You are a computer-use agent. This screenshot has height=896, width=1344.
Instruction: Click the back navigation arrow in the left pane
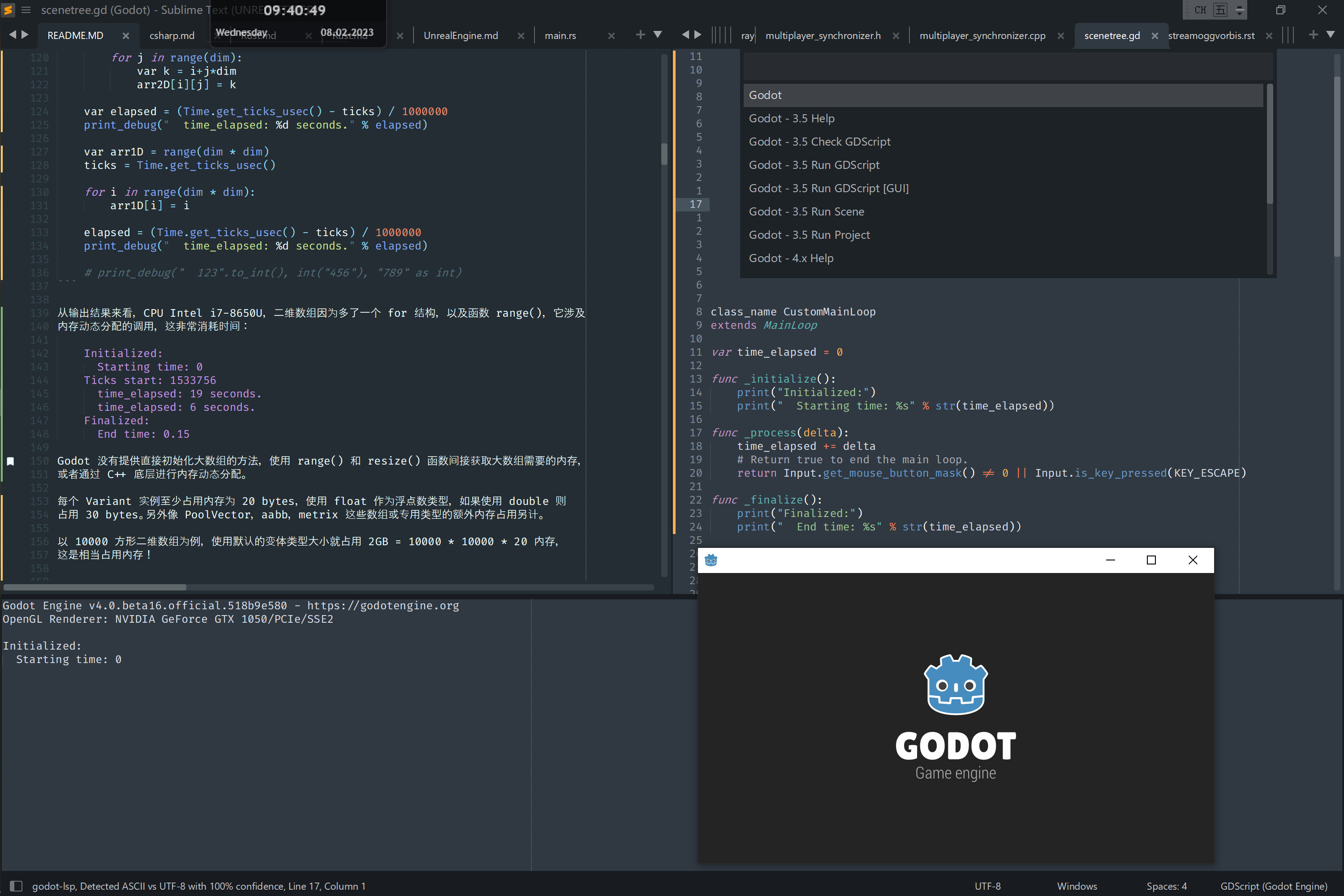pyautogui.click(x=13, y=34)
